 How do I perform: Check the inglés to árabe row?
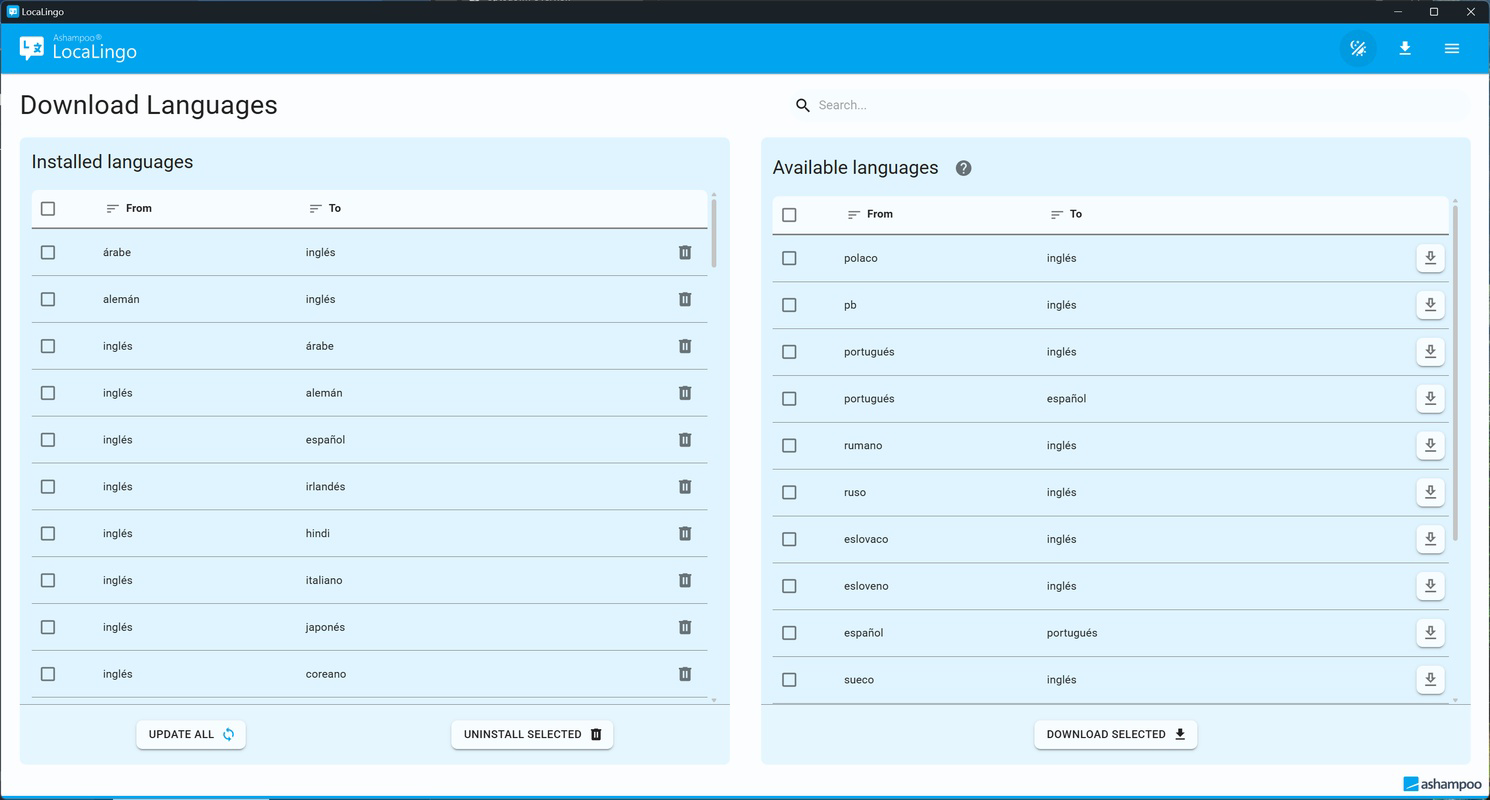(48, 346)
